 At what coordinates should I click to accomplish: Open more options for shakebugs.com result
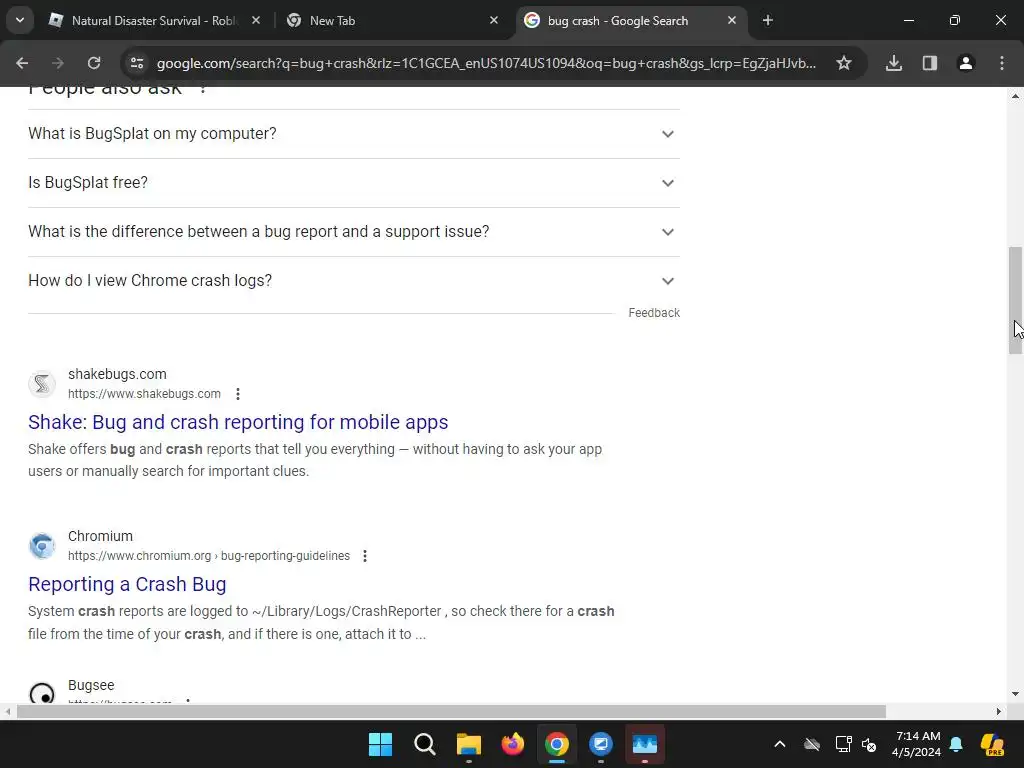238,394
